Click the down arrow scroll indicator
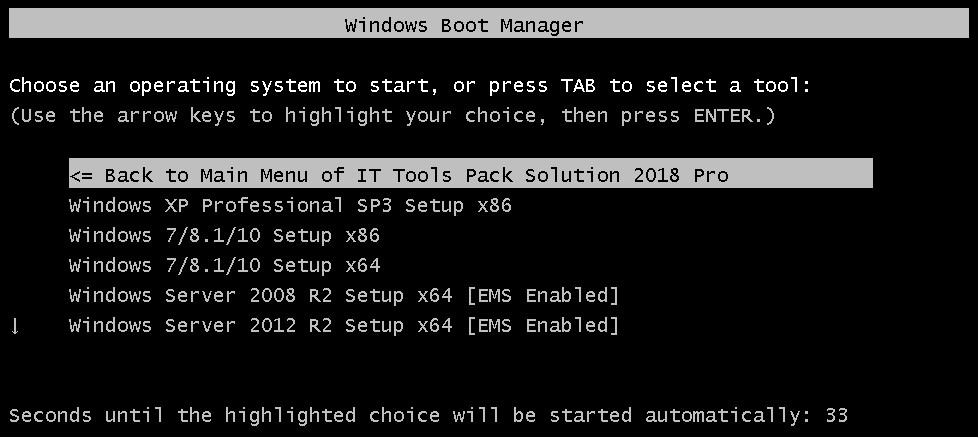 (16, 325)
